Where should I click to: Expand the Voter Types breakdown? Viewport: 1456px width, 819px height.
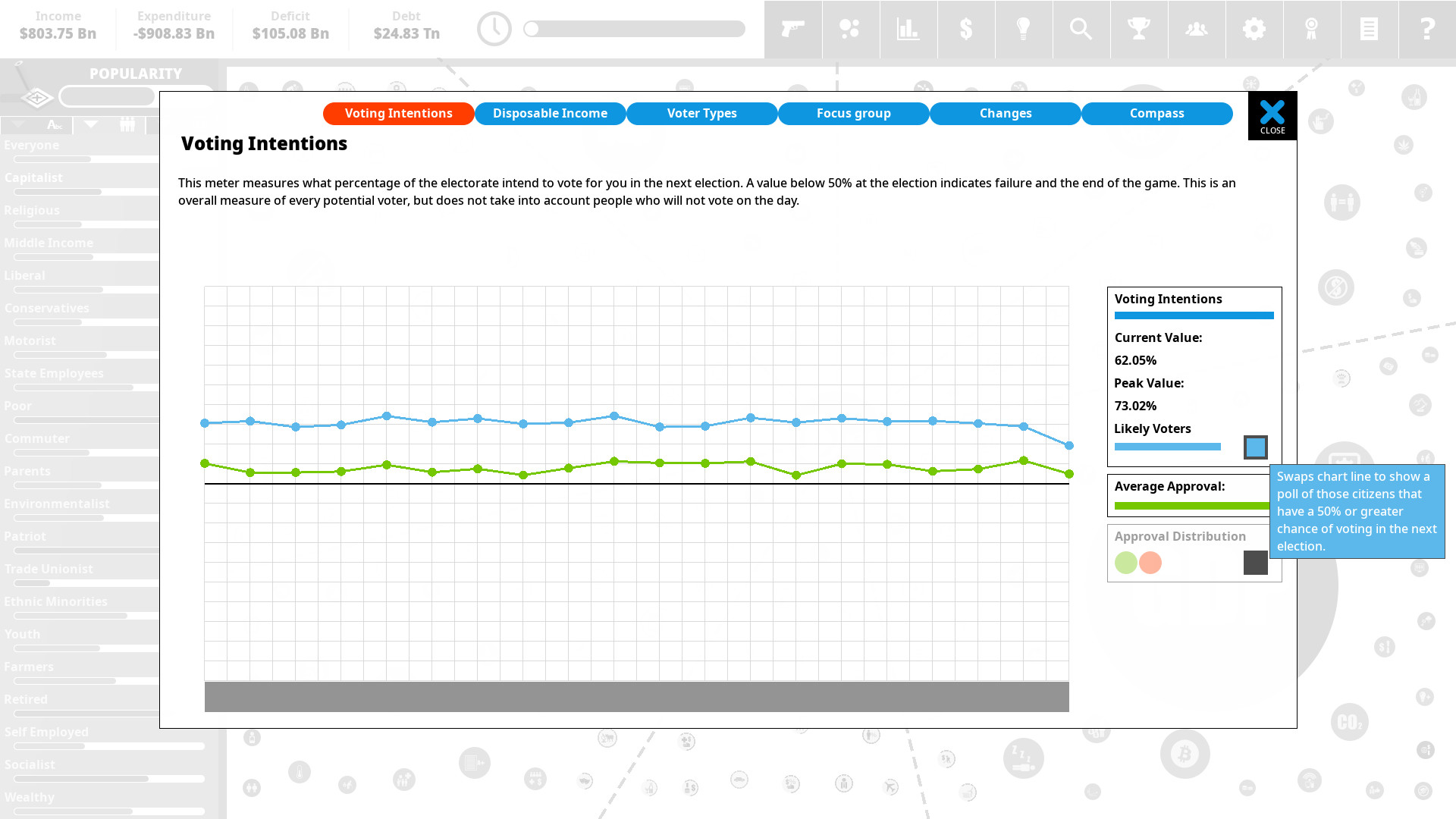click(x=702, y=112)
